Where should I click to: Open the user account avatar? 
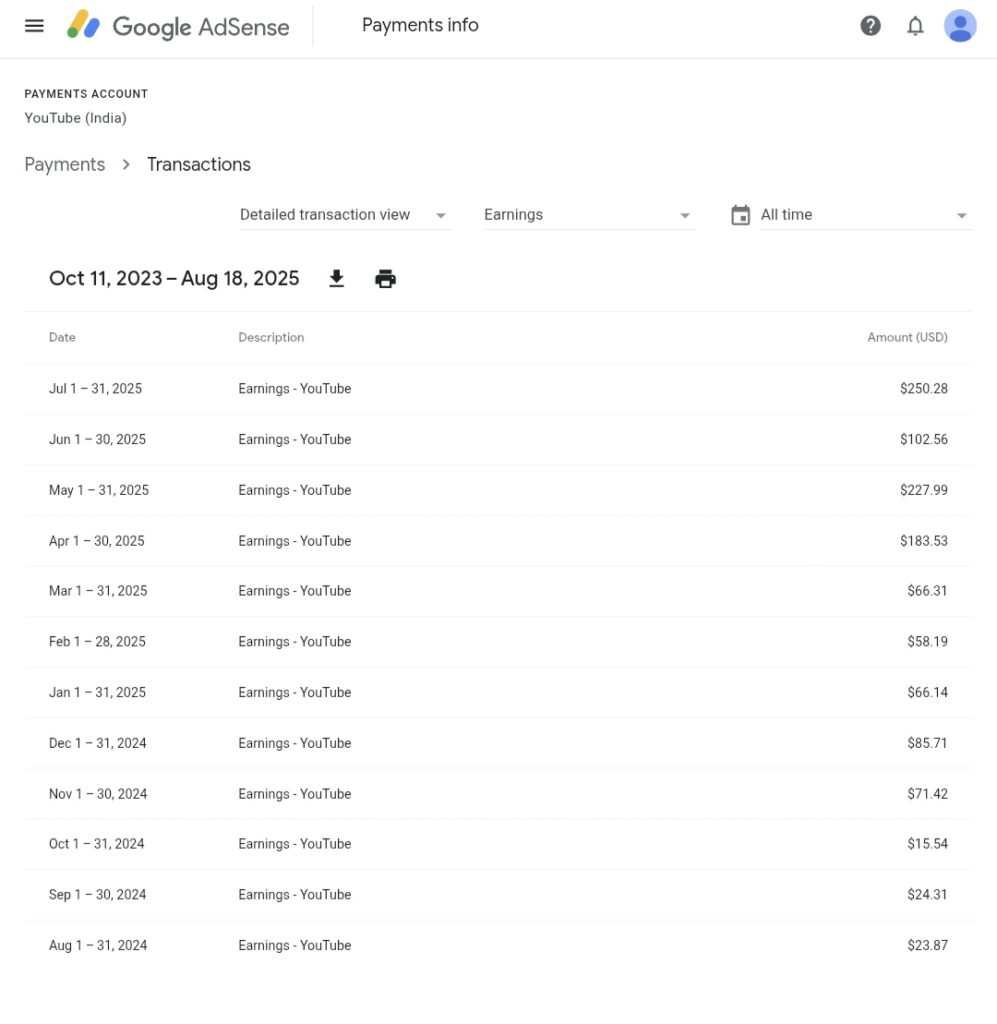point(960,26)
